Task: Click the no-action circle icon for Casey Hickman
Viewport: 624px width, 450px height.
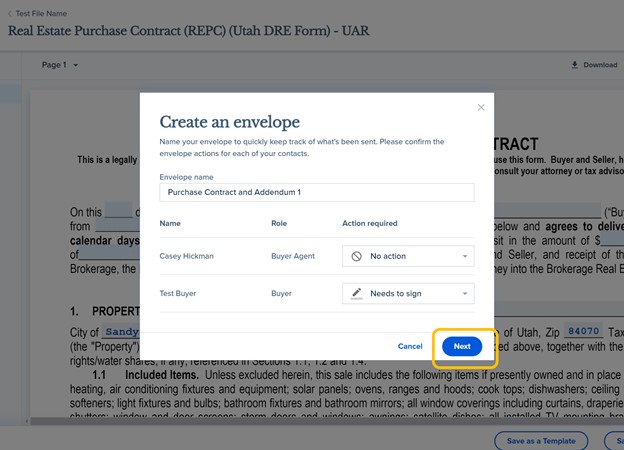Action: [357, 256]
